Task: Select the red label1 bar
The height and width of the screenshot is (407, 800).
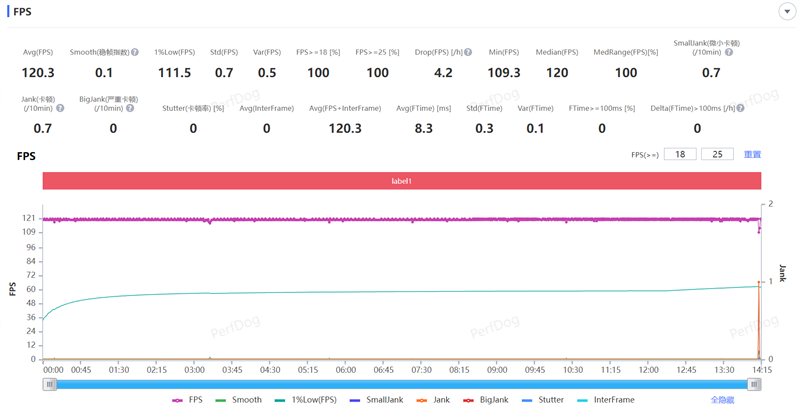Action: (x=401, y=181)
